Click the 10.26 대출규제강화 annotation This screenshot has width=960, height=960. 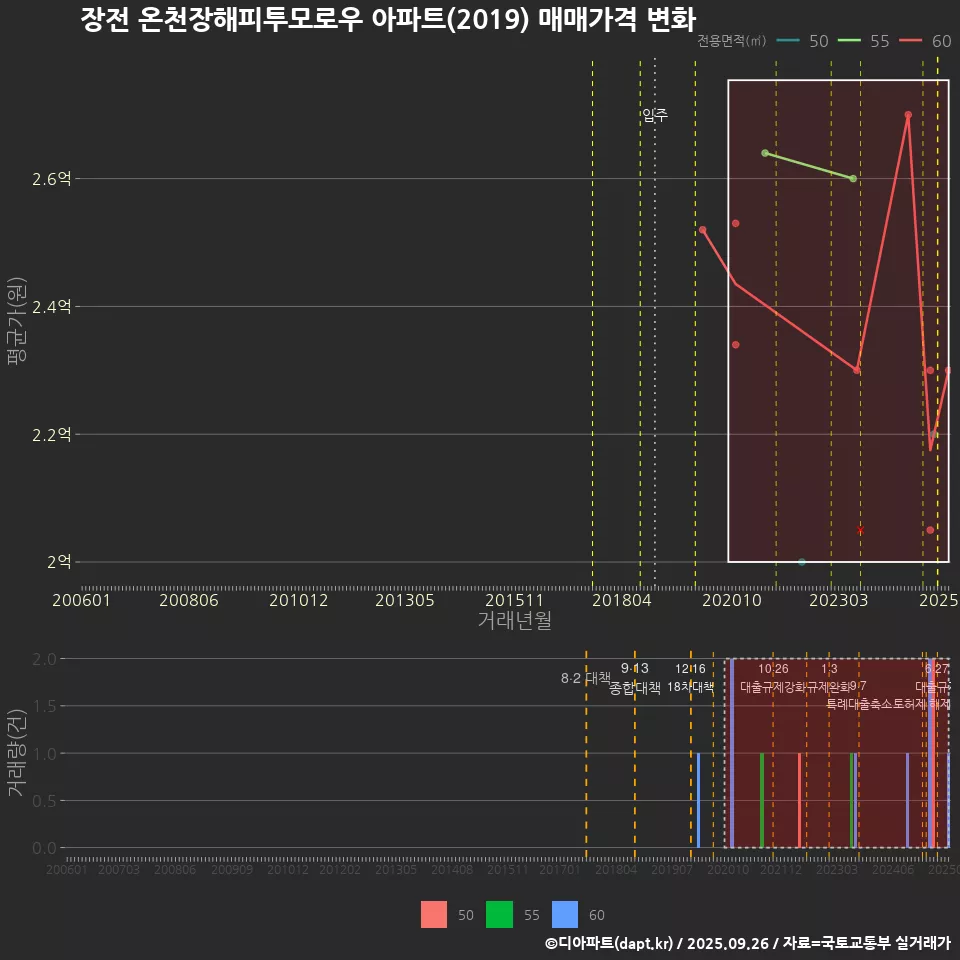click(x=773, y=678)
